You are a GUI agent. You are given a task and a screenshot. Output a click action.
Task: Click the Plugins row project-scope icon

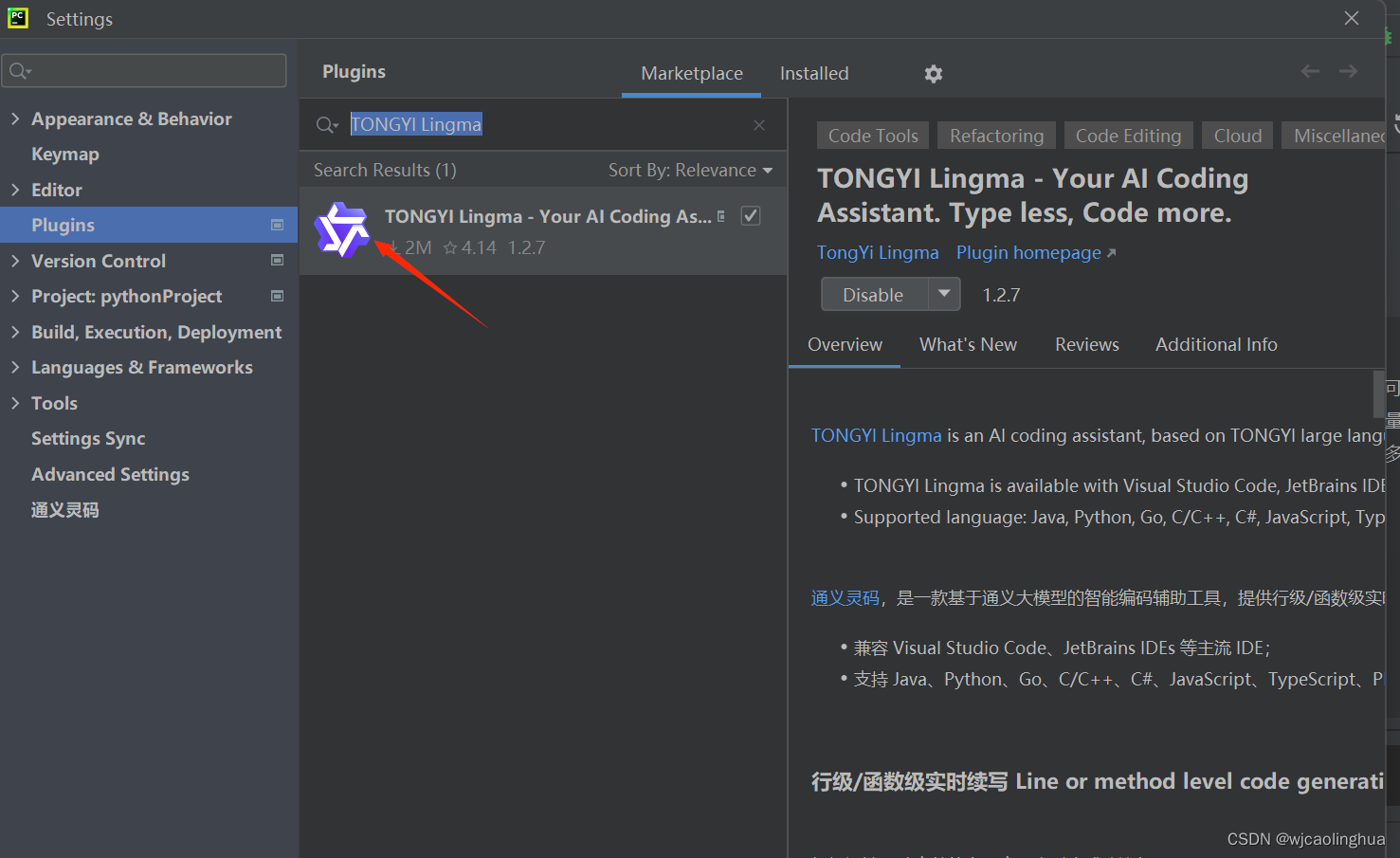(x=278, y=225)
